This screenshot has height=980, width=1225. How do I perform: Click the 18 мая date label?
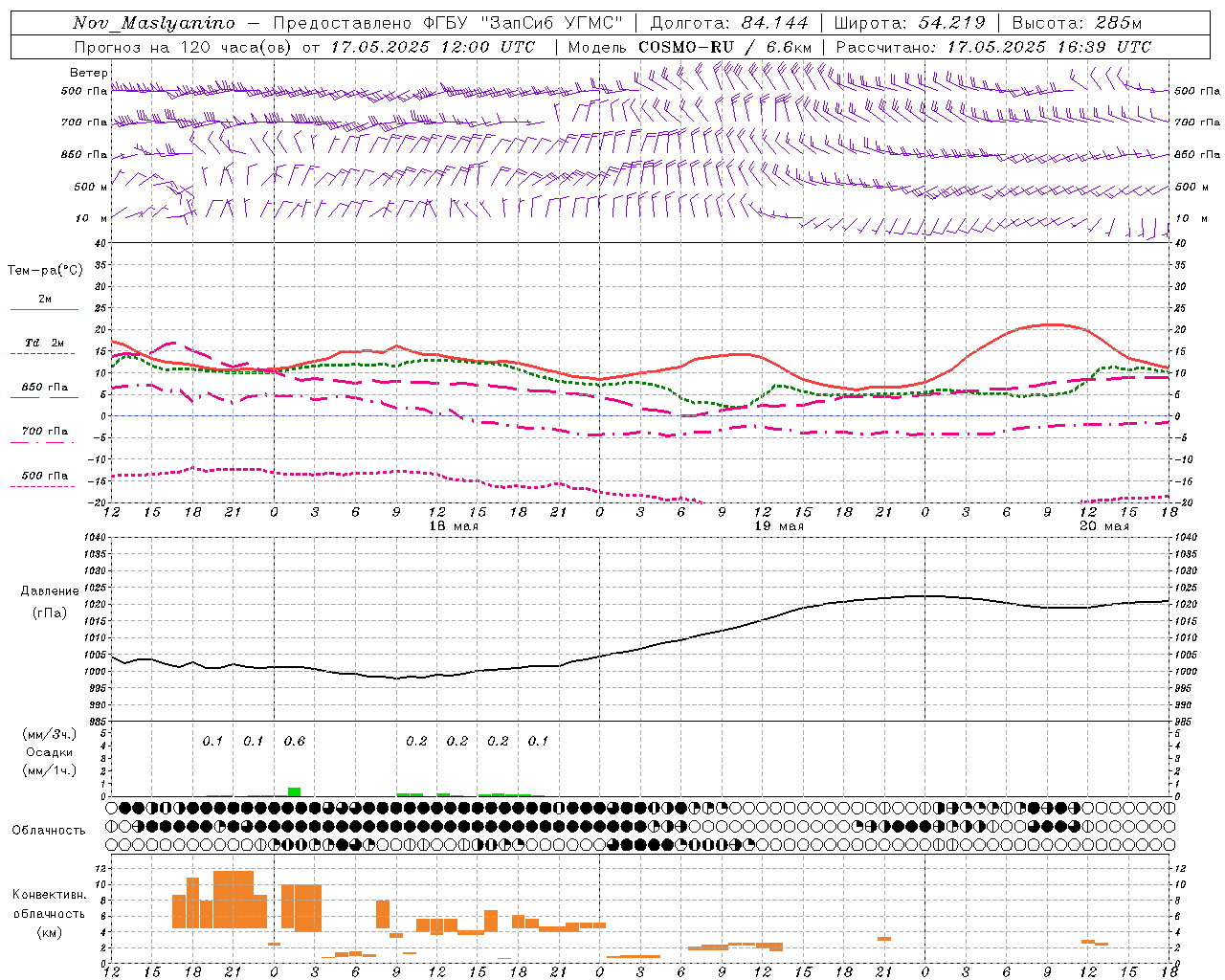coord(454,526)
